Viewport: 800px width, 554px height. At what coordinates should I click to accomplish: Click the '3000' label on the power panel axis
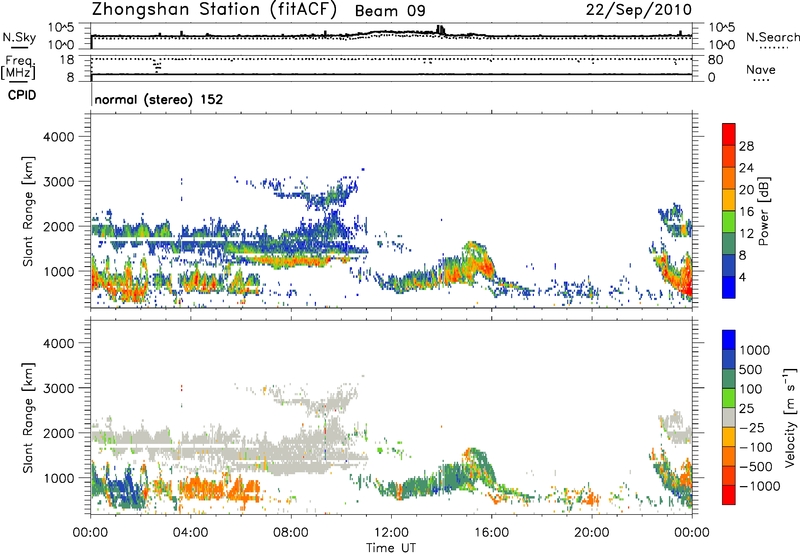pos(59,182)
